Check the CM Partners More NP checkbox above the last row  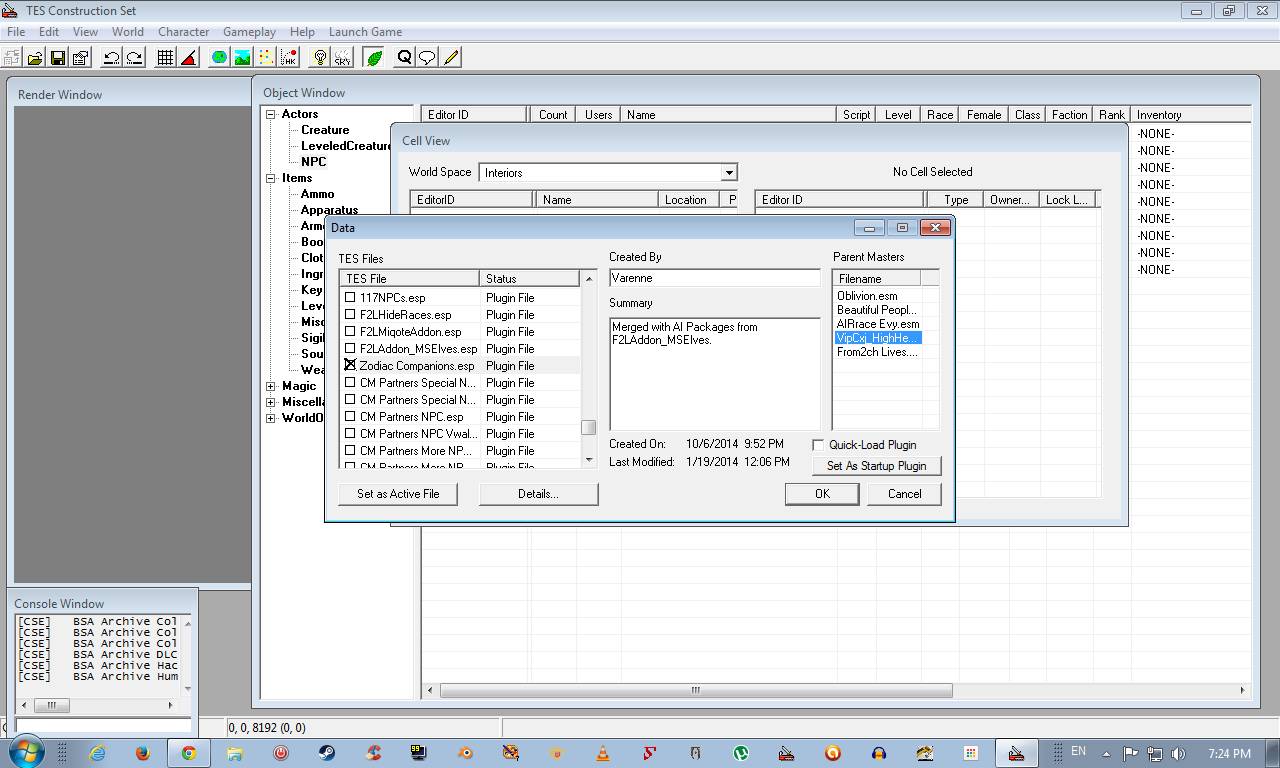350,450
